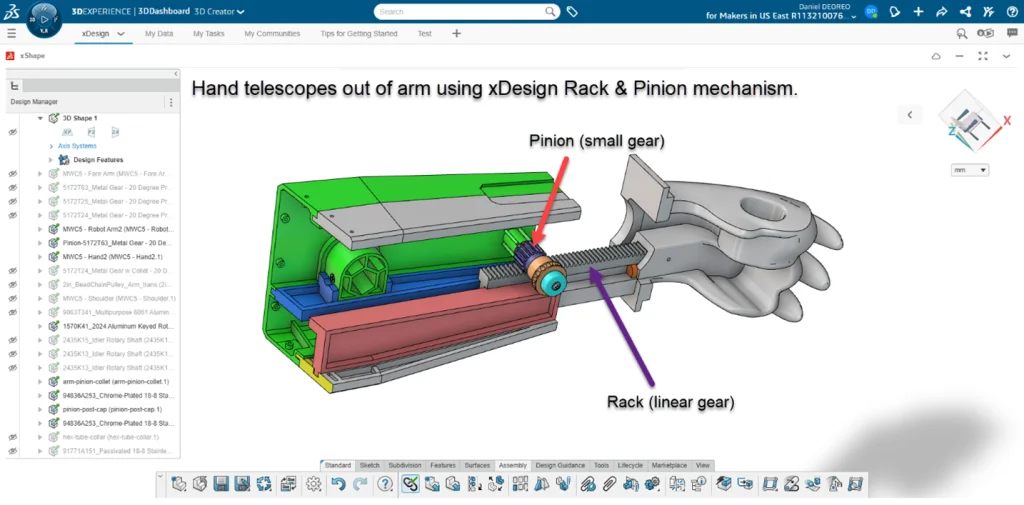Click the Undo arrow in the toolbar
This screenshot has width=1024, height=505.
pyautogui.click(x=338, y=484)
